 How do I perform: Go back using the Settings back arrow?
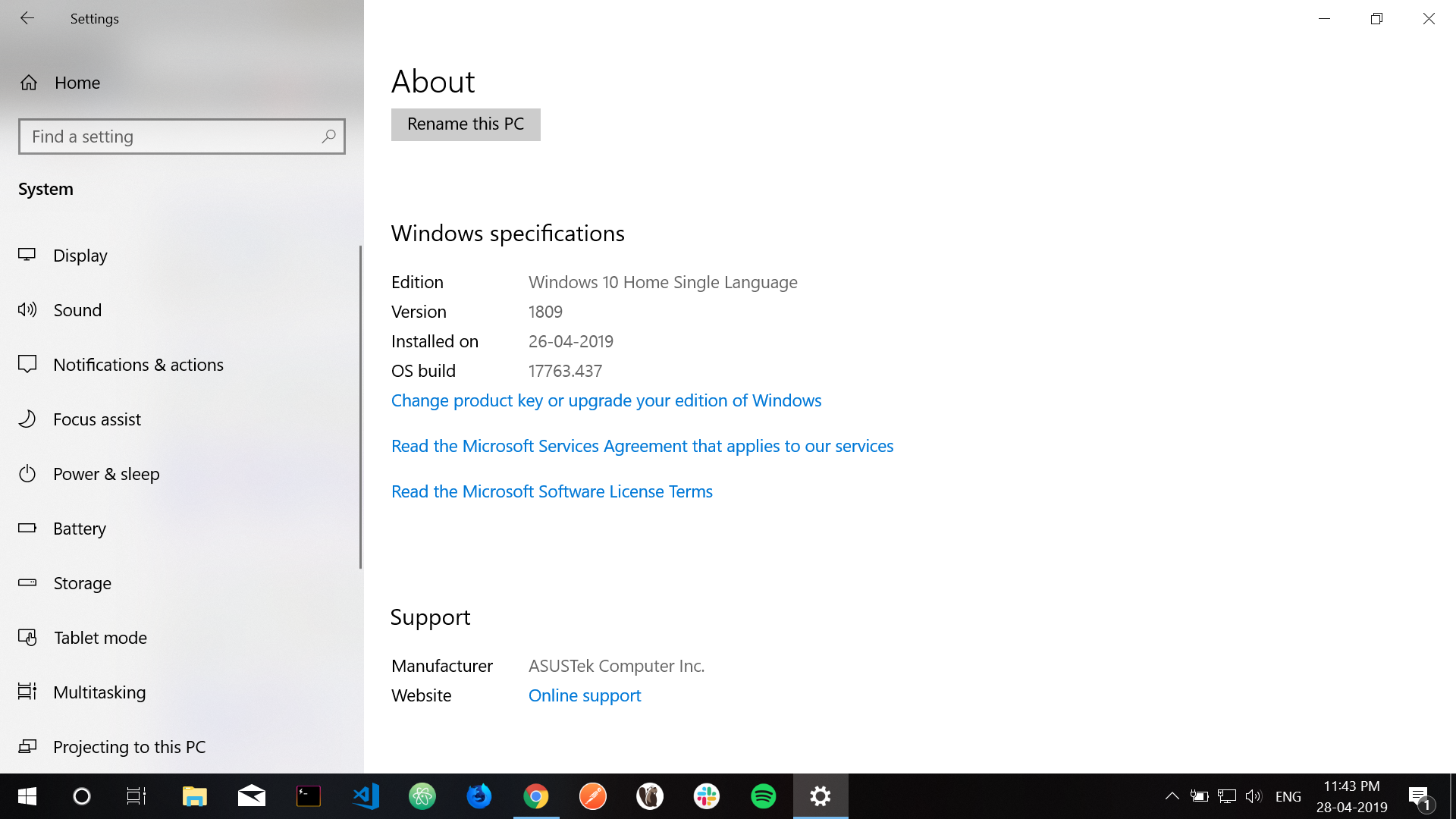pyautogui.click(x=27, y=18)
